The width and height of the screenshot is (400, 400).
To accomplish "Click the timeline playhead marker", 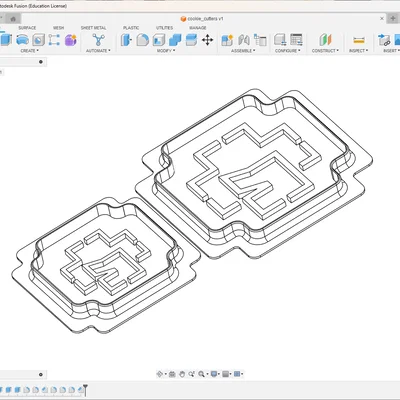I will pyautogui.click(x=85, y=389).
